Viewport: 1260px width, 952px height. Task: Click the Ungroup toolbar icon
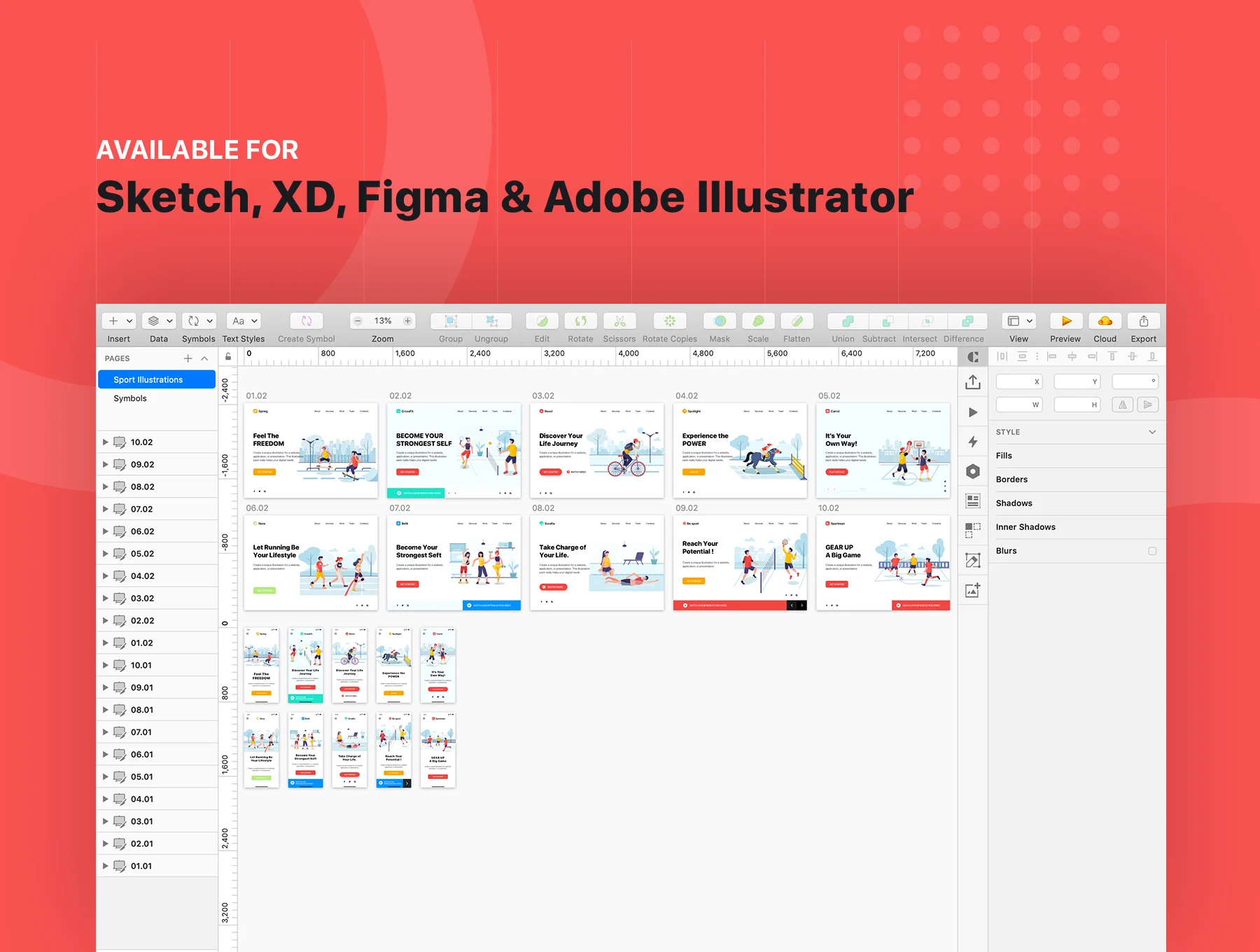pyautogui.click(x=492, y=321)
